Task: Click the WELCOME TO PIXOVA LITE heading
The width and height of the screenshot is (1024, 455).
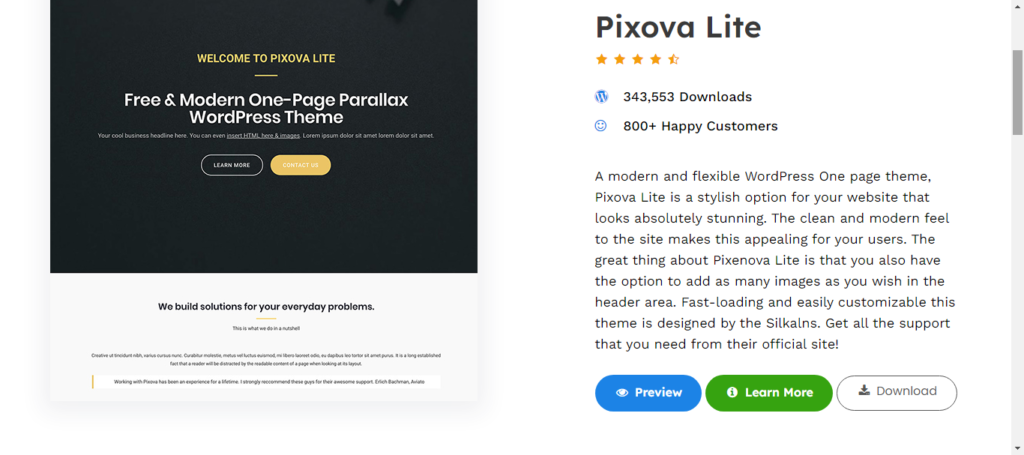Action: click(266, 58)
